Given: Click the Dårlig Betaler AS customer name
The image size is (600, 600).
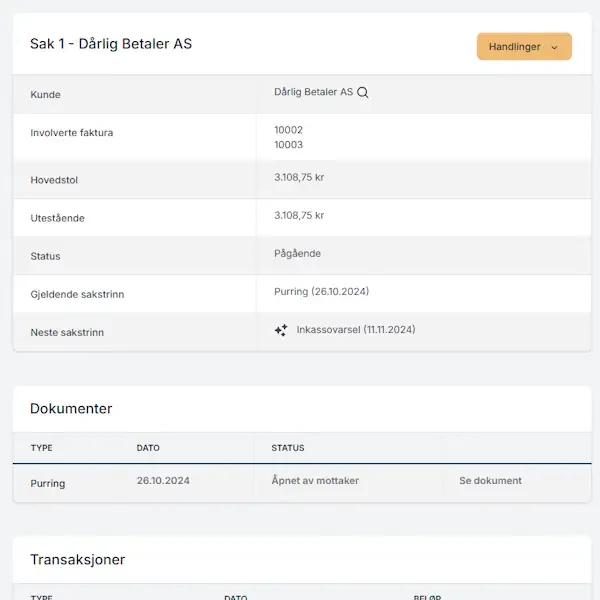Looking at the screenshot, I should tap(313, 92).
